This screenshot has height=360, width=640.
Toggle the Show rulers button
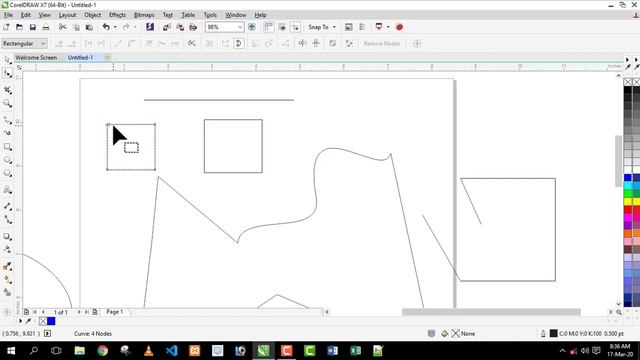click(x=268, y=27)
